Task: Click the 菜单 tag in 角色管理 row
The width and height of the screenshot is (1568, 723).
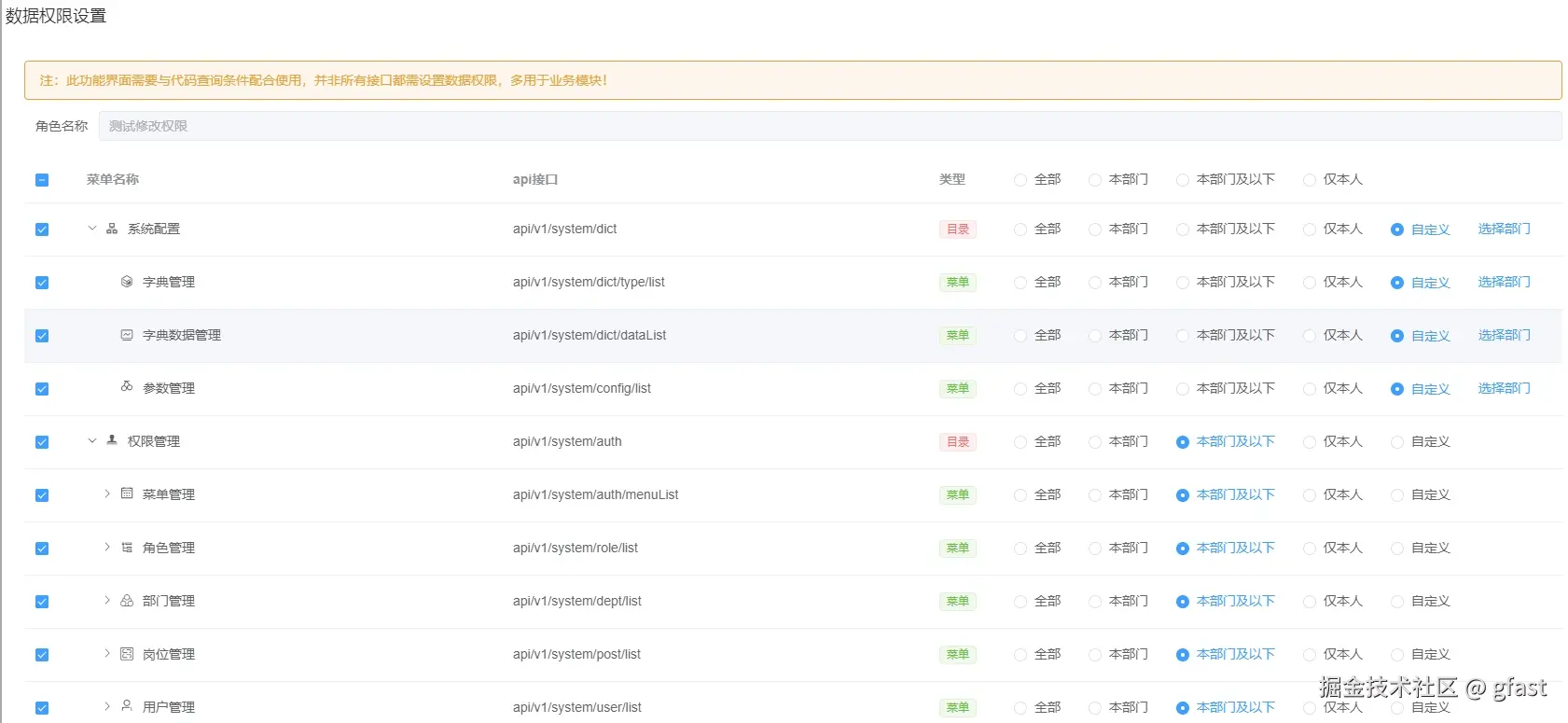Action: coord(958,548)
